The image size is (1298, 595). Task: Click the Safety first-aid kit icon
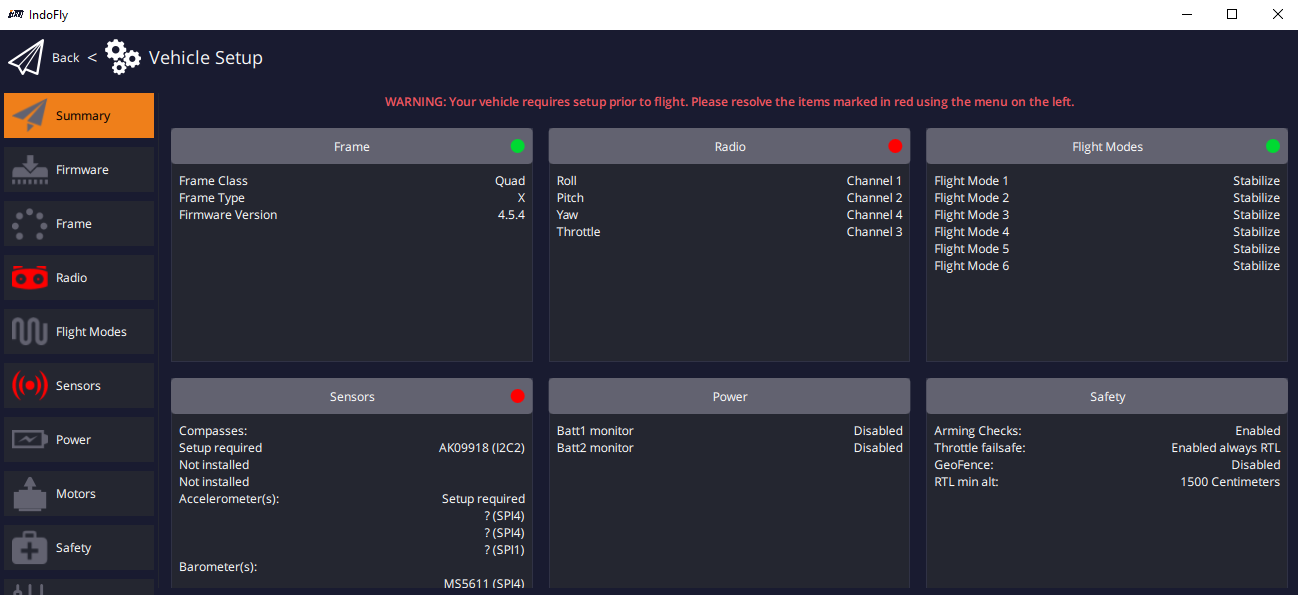coord(30,547)
